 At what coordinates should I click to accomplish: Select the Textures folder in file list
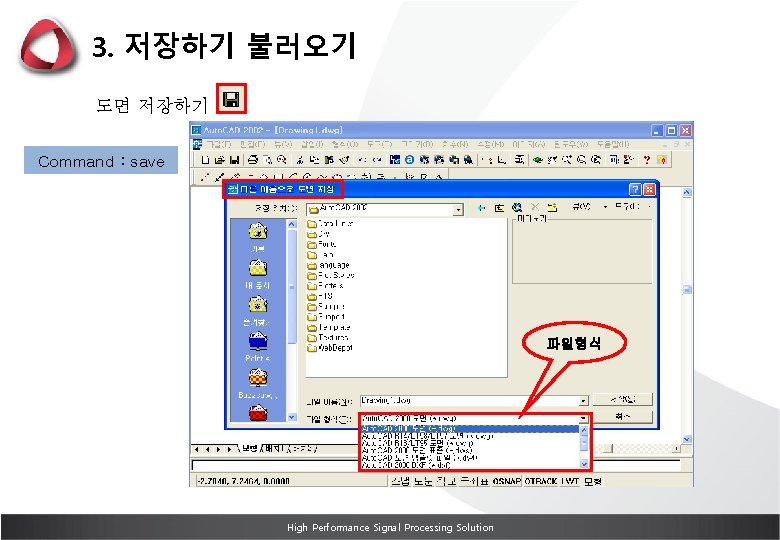(328, 338)
